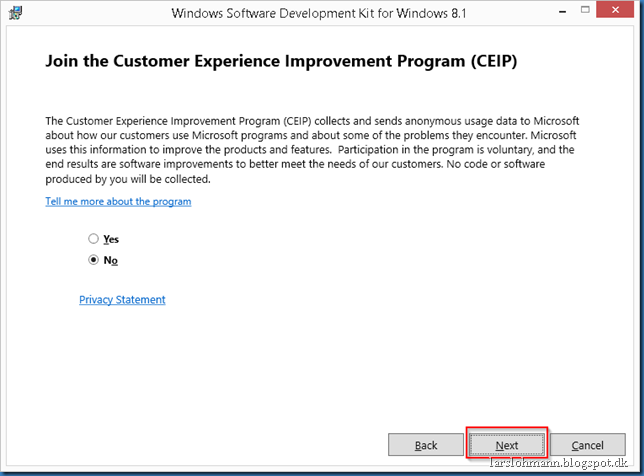Screen dimensions: 644x476
Task: Minimize the SDK setup window
Action: tap(563, 11)
